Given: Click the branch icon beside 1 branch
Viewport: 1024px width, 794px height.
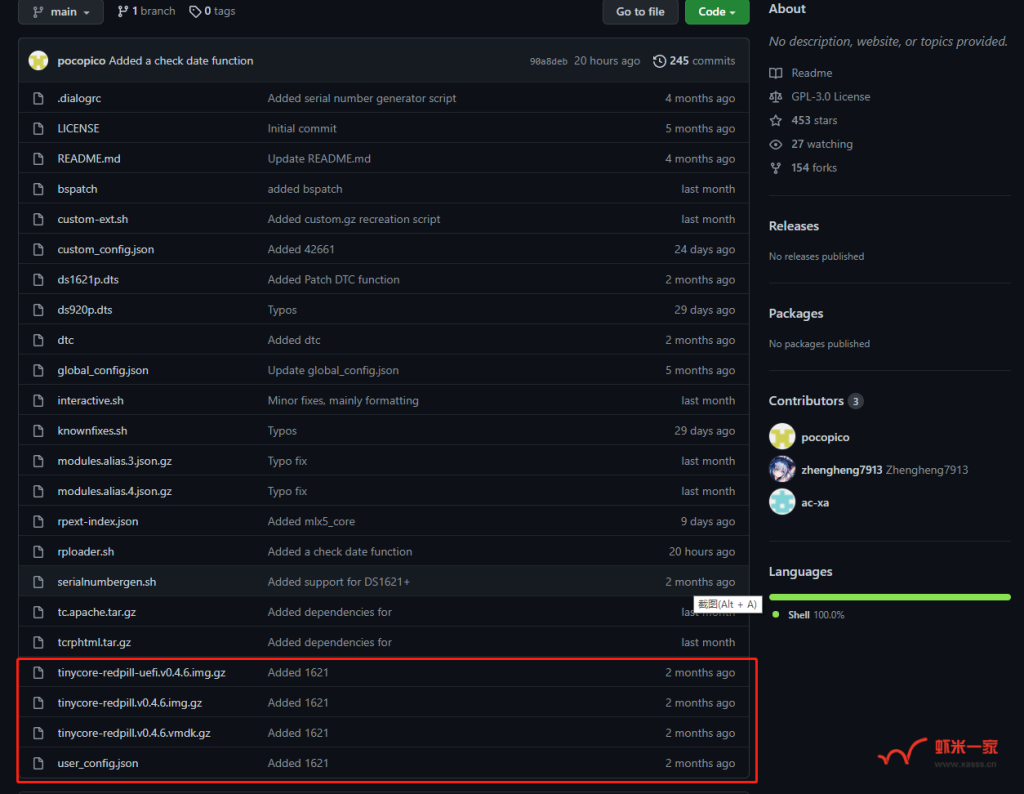Looking at the screenshot, I should (123, 11).
